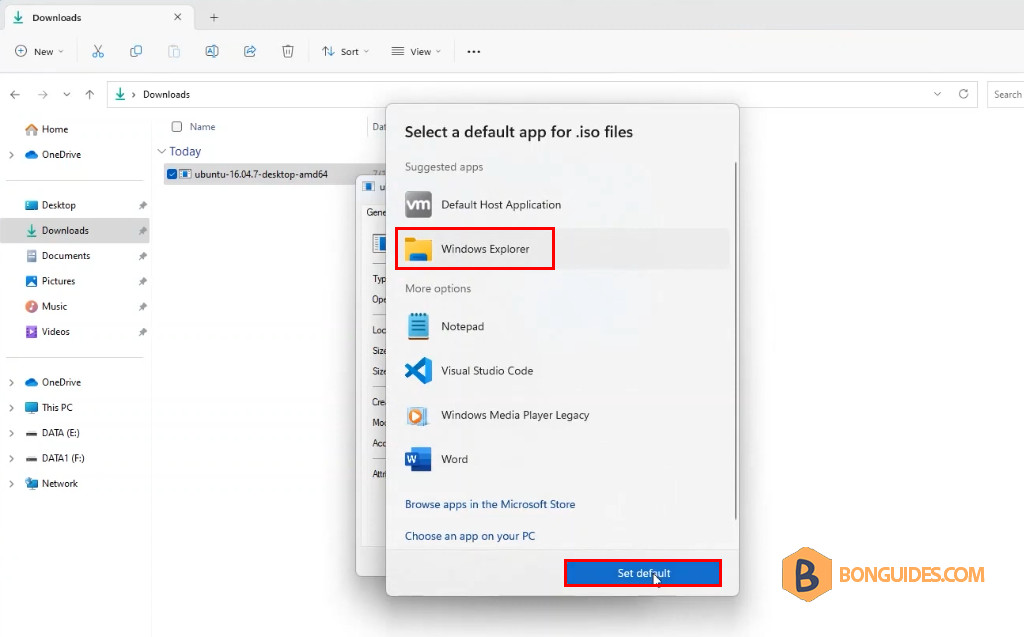Screen dimensions: 1024x637
Task: Open address bar history dropdown chevron
Action: tap(937, 94)
